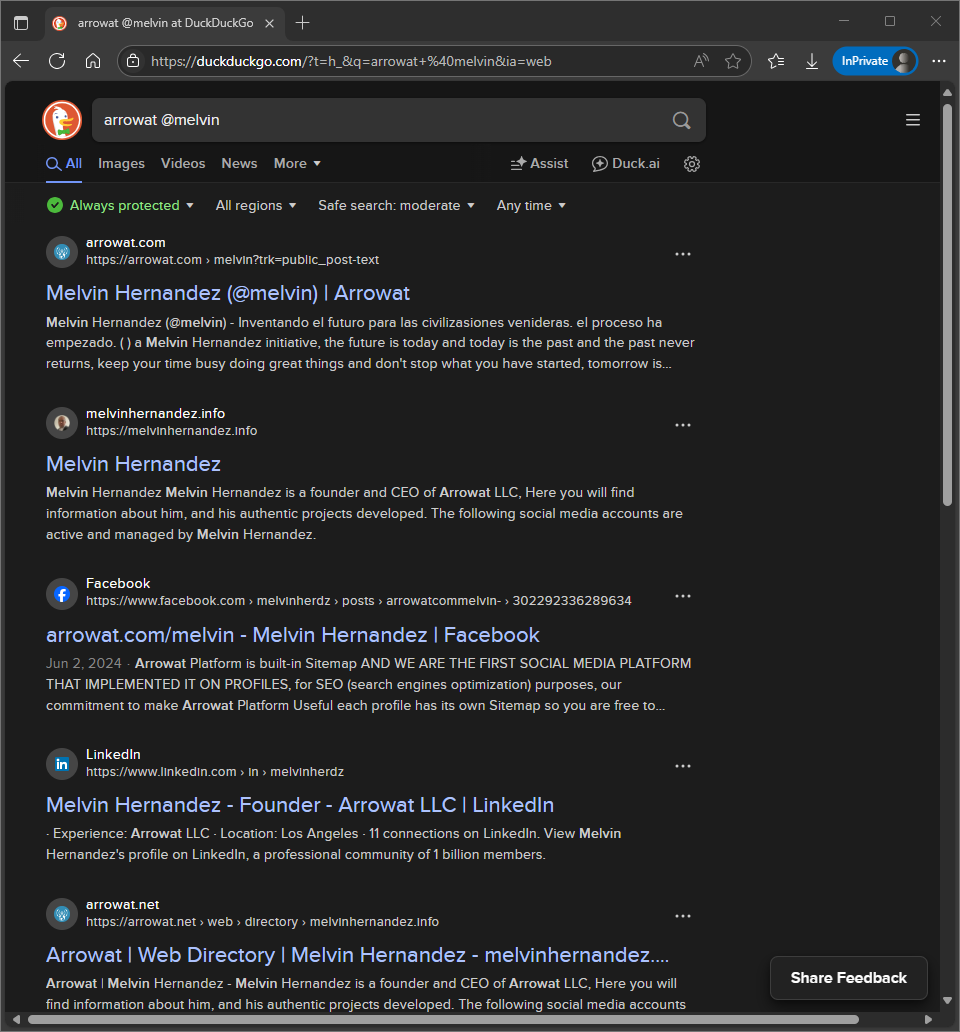960x1032 pixels.
Task: Click the Share Feedback button
Action: click(x=849, y=978)
